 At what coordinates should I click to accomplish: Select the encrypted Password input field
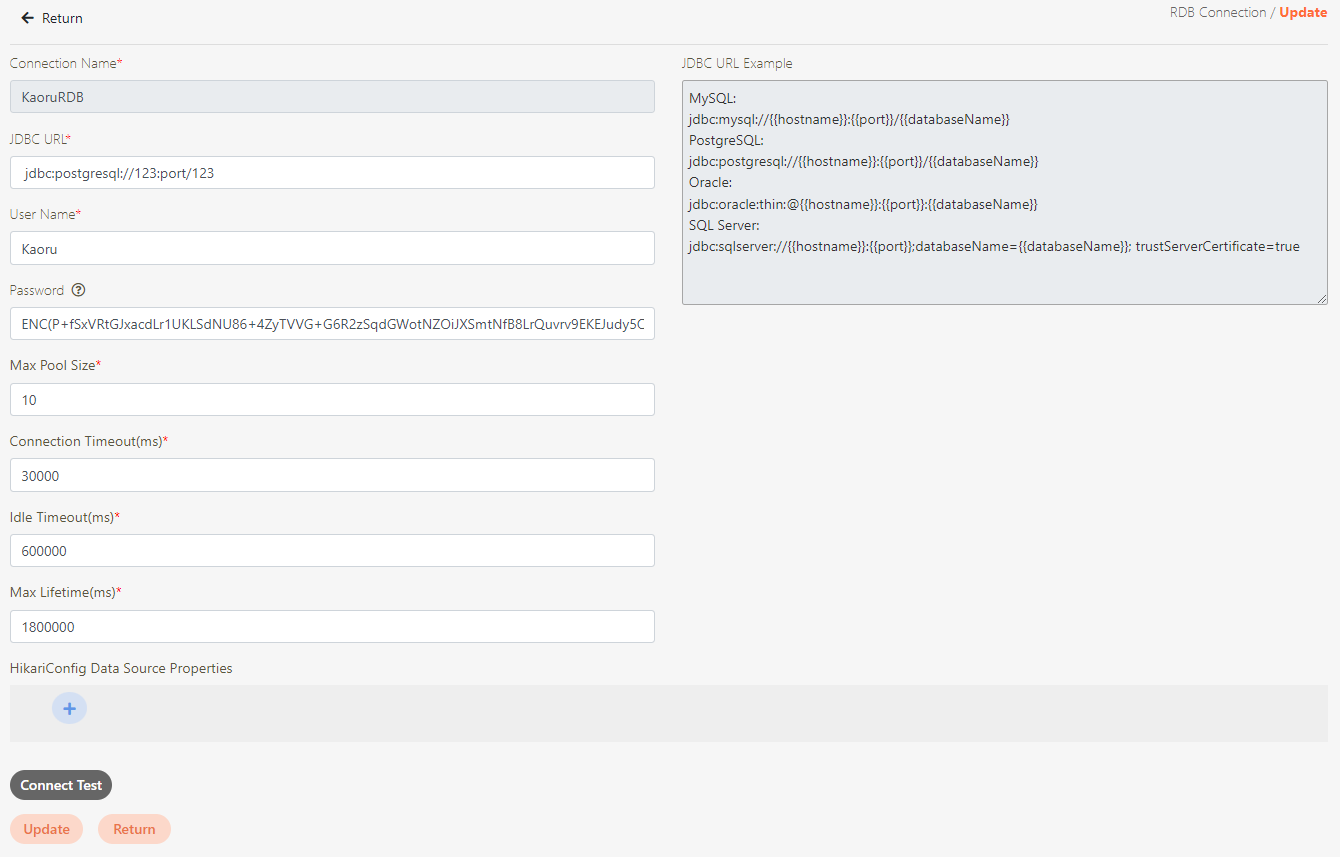click(x=332, y=324)
